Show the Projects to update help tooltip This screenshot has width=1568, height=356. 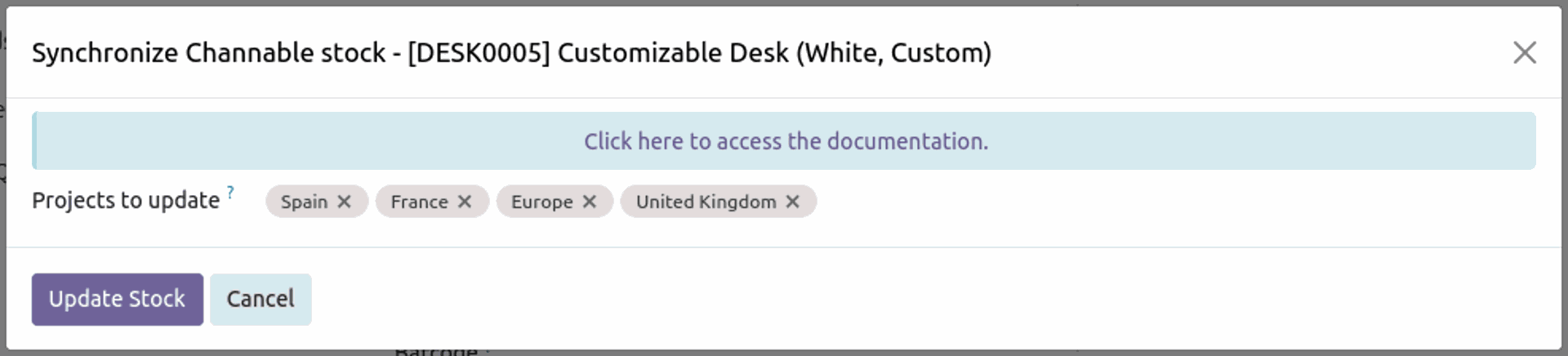pos(230,193)
